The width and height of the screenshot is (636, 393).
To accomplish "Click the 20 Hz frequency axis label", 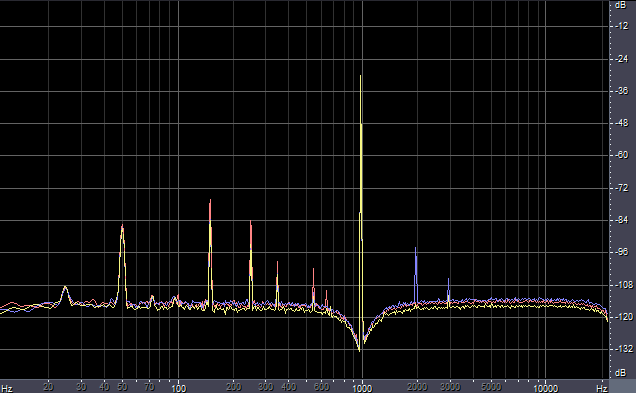I will click(x=48, y=387).
